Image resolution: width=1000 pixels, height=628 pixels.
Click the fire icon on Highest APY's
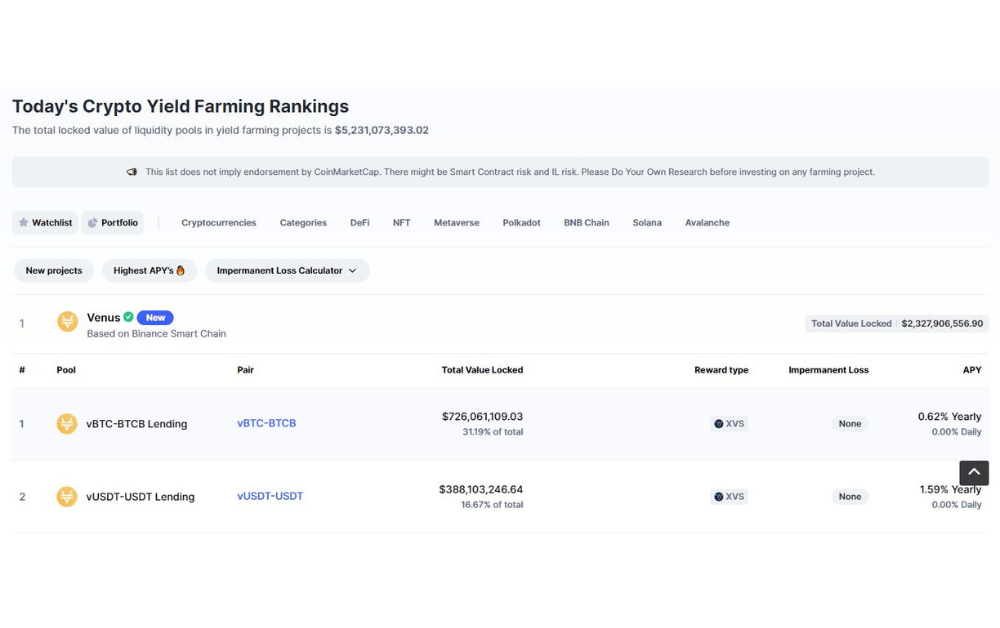pyautogui.click(x=180, y=270)
